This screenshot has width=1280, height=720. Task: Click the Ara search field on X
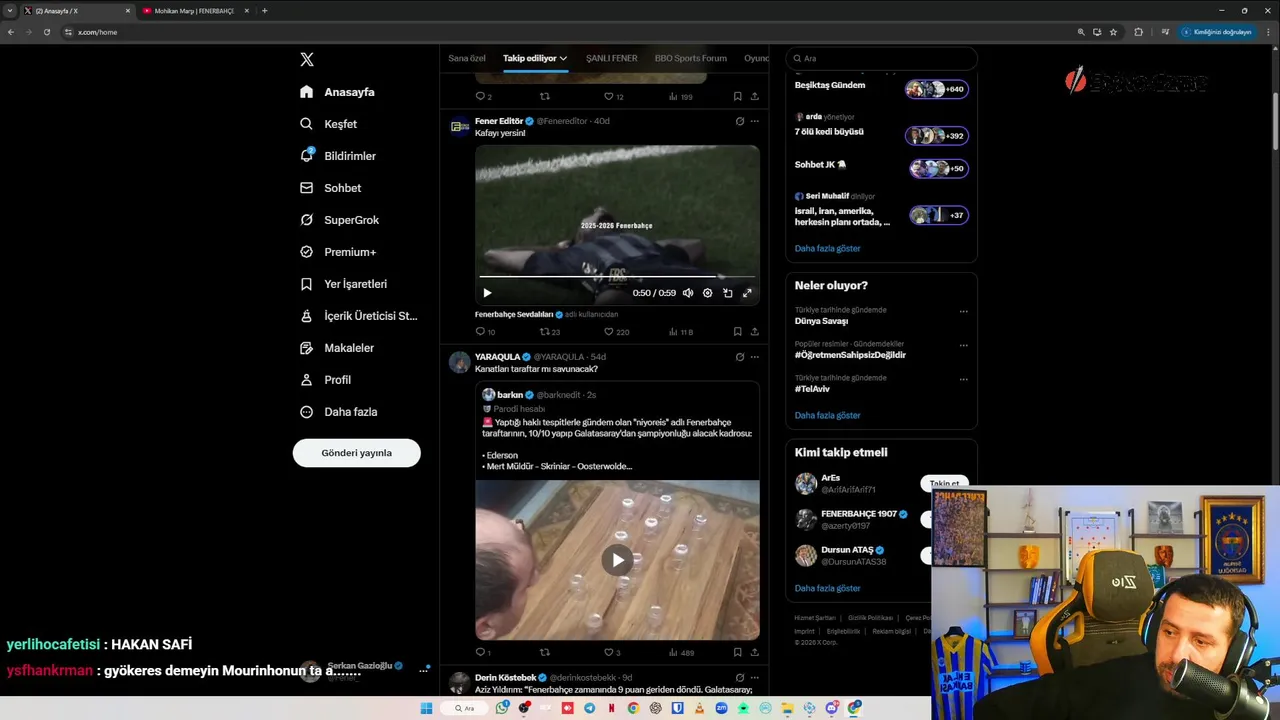point(881,58)
